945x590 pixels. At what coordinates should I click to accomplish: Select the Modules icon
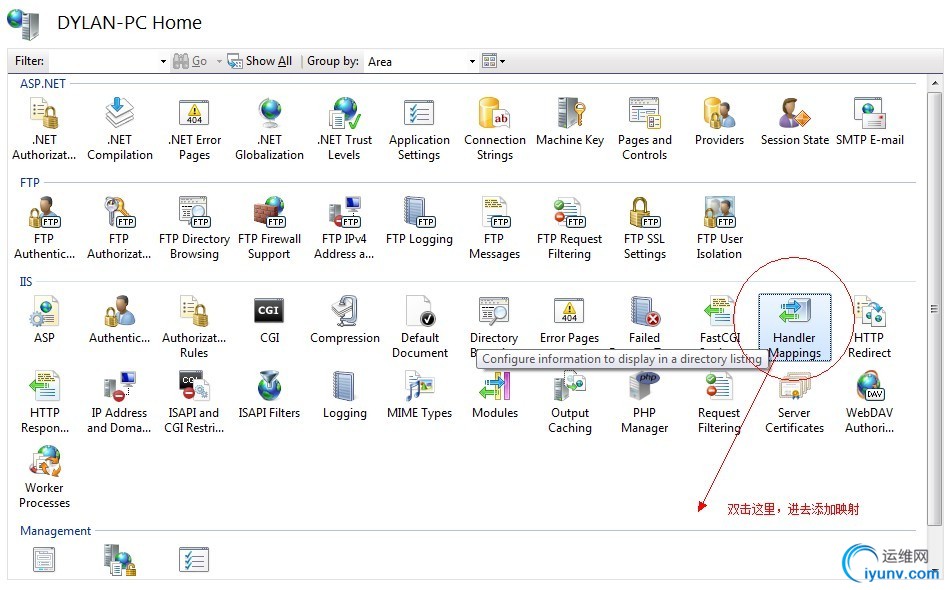(x=494, y=395)
